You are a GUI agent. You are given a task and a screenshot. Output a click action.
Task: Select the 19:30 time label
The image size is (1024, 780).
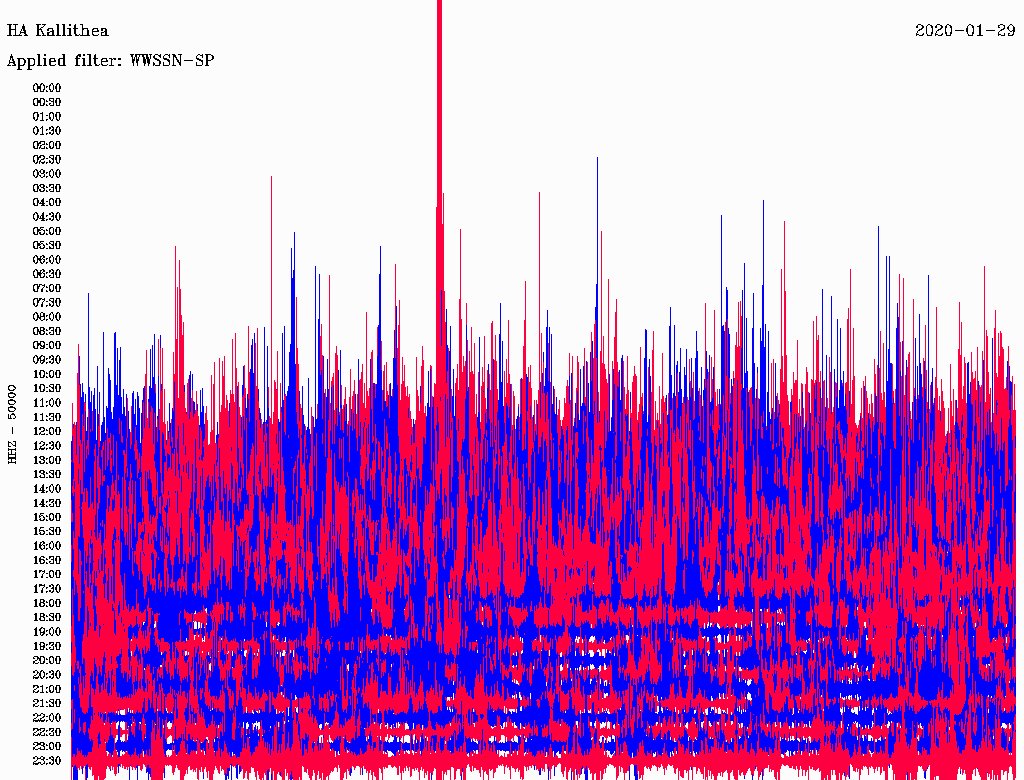click(47, 646)
